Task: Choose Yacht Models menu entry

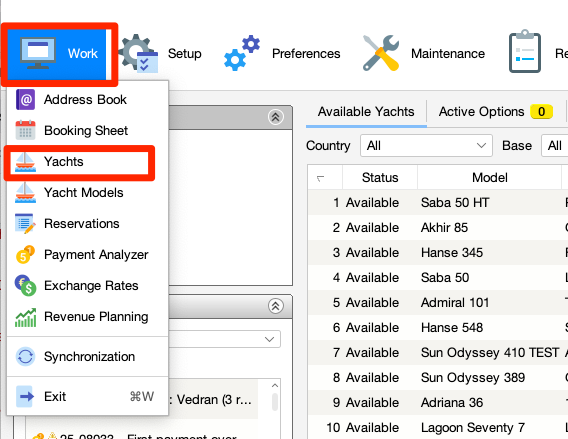Action: (88, 193)
